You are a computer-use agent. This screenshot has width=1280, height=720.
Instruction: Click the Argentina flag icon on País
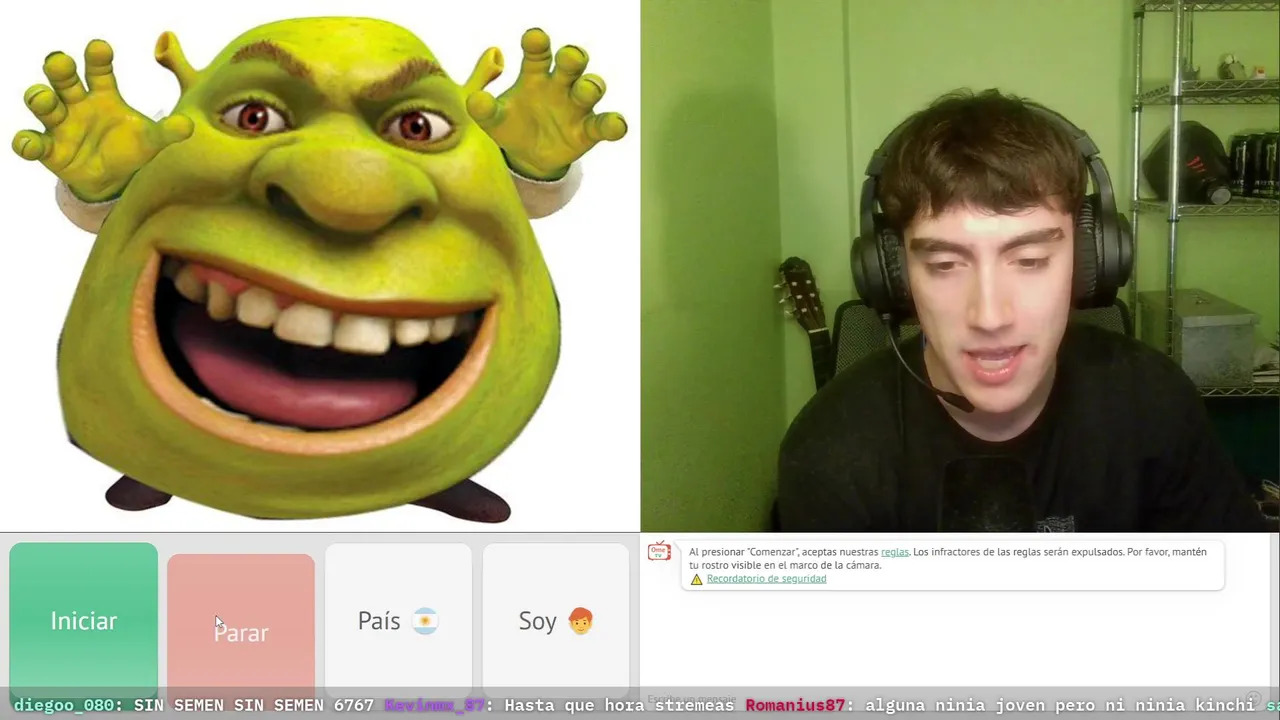point(425,621)
